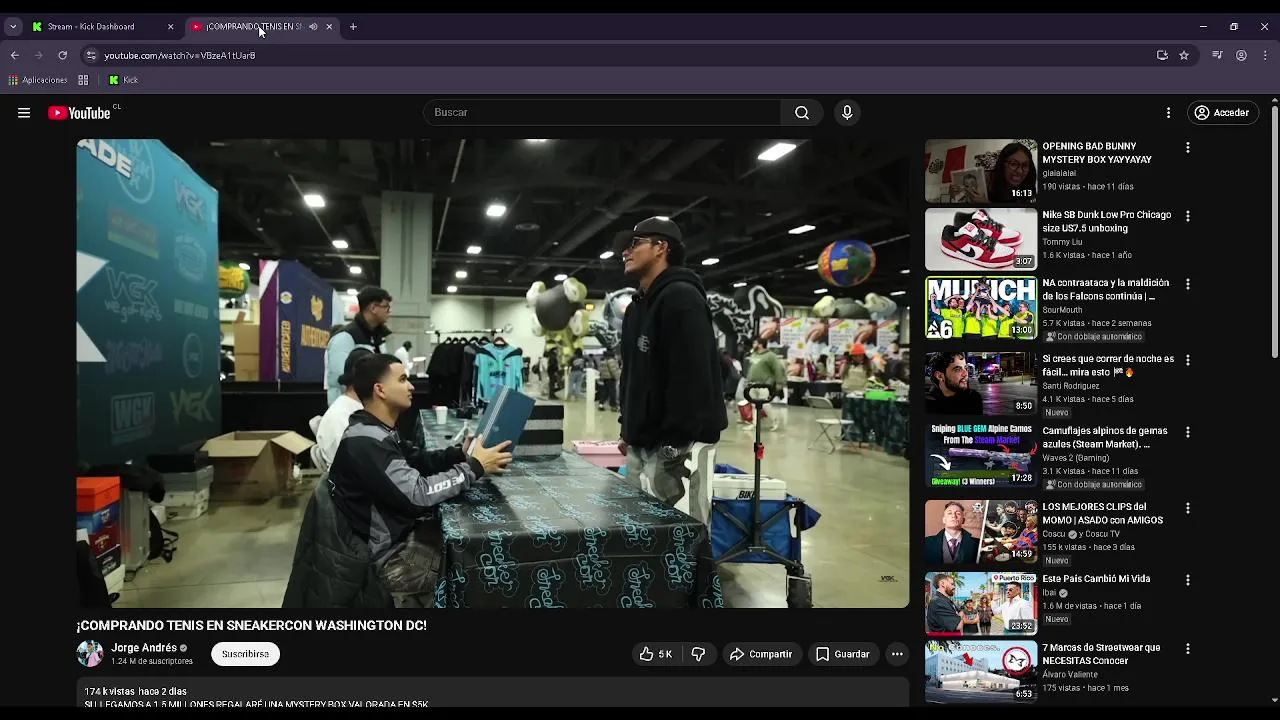Click the address bar URL
This screenshot has width=1280, height=720.
180,56
